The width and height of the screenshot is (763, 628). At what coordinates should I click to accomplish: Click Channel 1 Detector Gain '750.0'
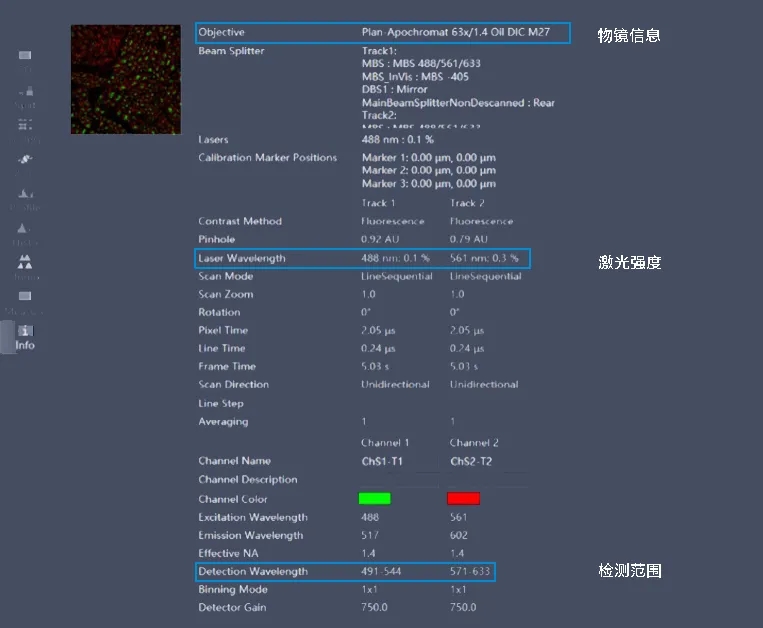click(374, 608)
